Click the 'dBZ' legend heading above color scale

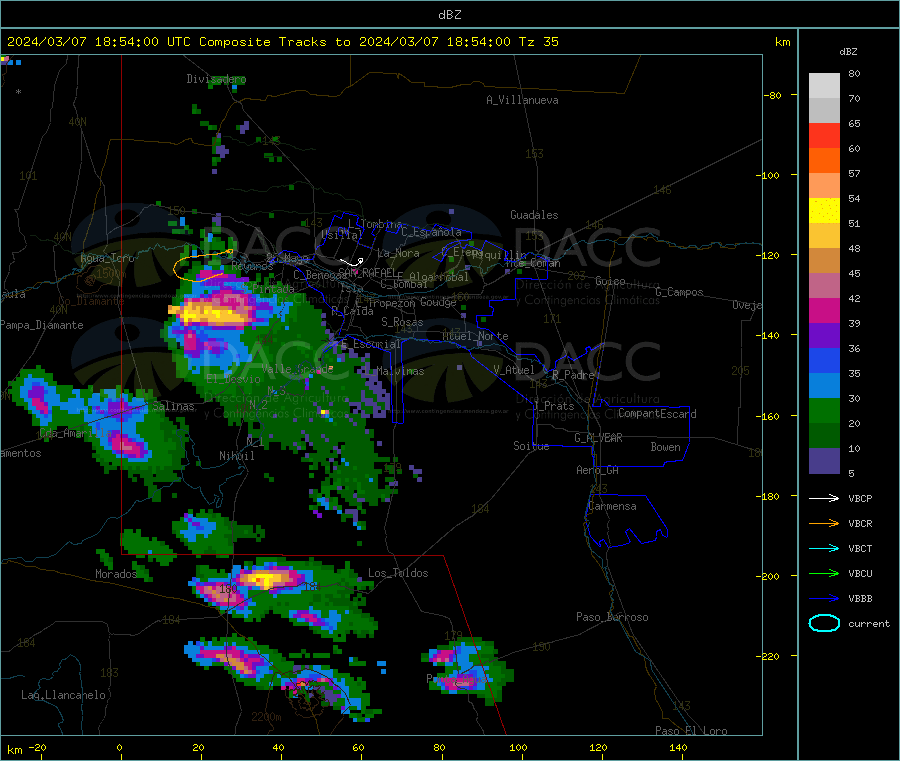pos(848,52)
